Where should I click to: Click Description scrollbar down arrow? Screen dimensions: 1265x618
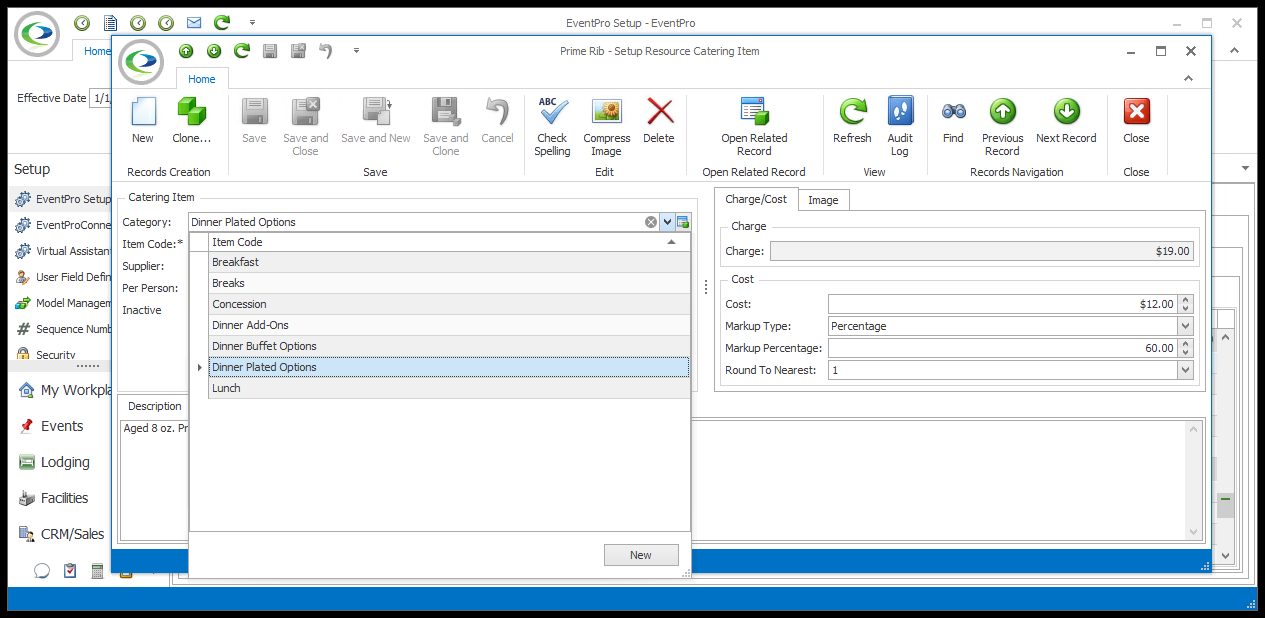tap(1193, 532)
